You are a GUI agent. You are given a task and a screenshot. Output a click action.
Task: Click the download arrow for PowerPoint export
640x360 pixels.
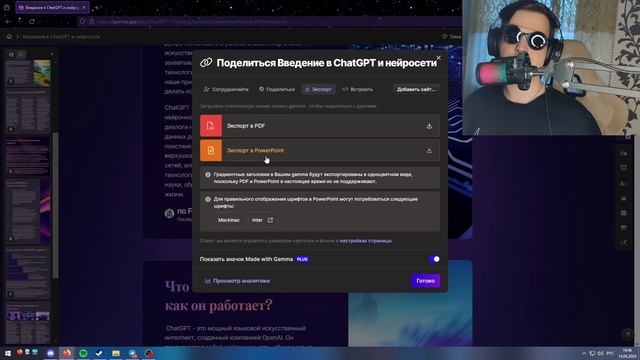click(429, 151)
